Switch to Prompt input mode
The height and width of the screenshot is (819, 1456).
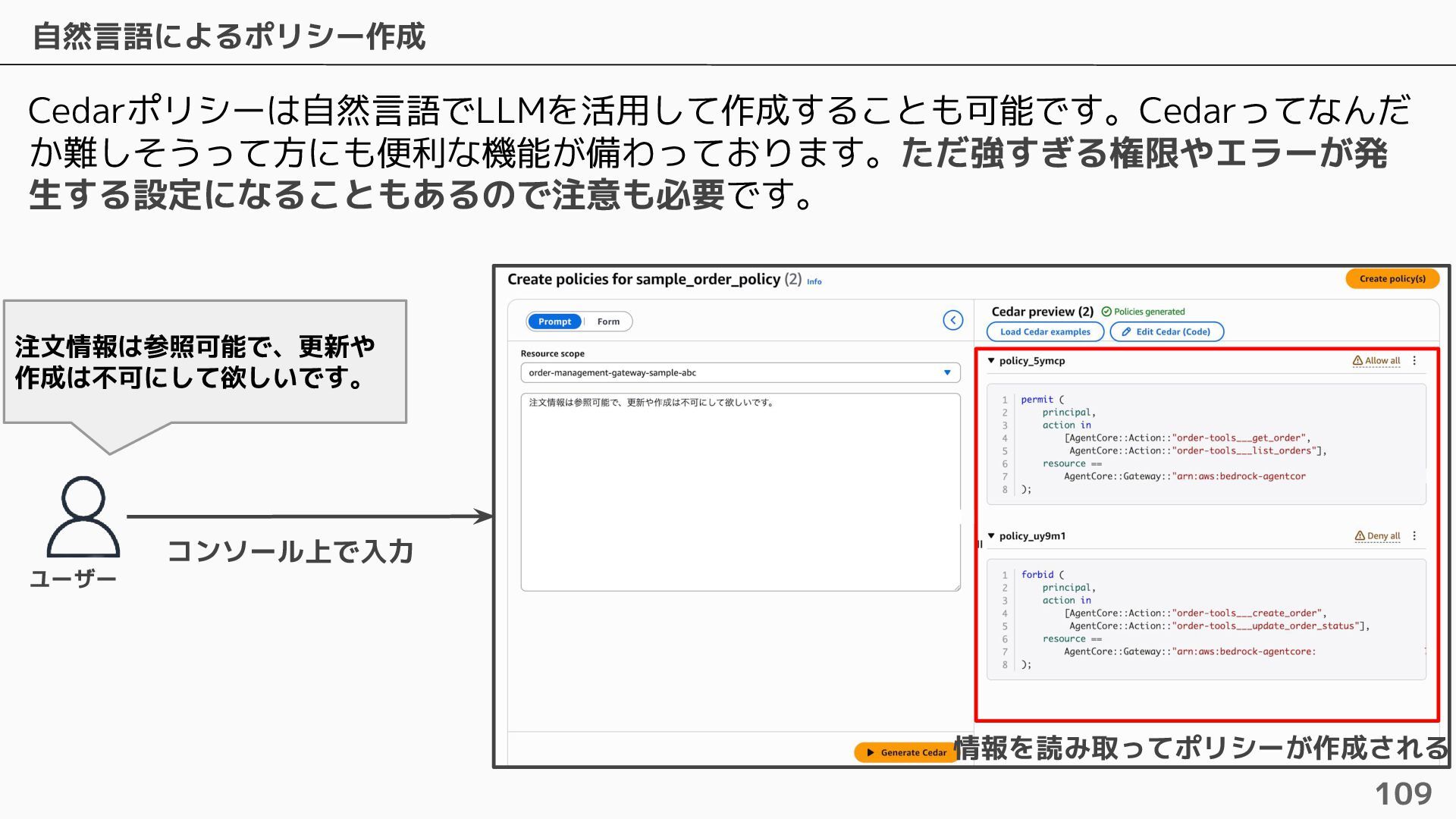(554, 322)
